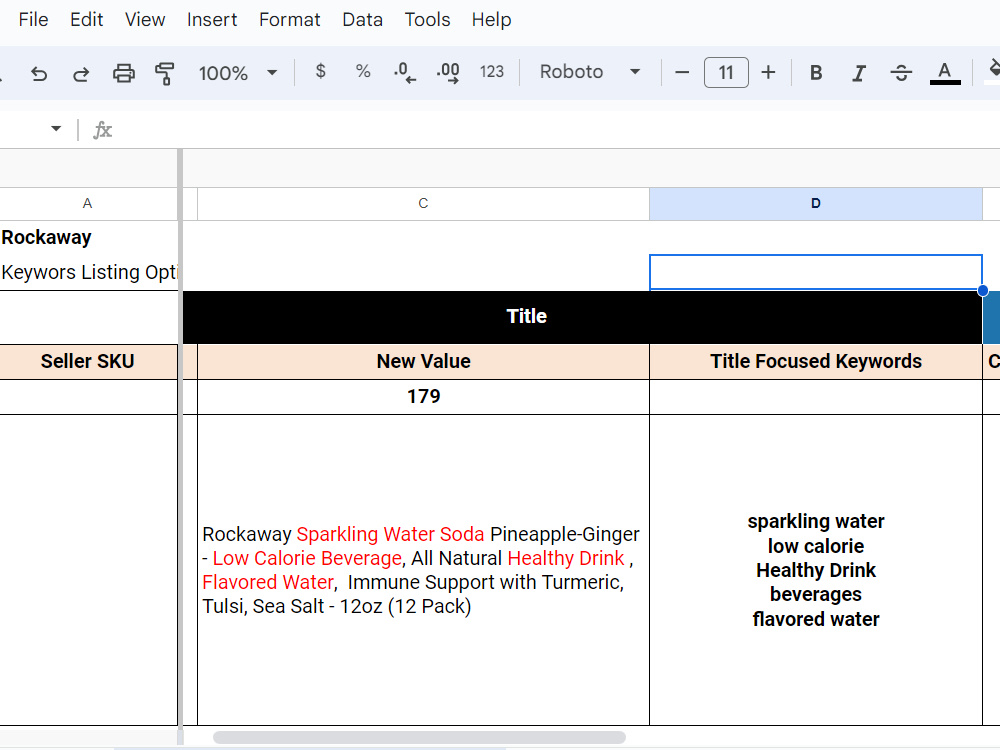Print the spreadsheet with printer icon
The height and width of the screenshot is (750, 1000).
pyautogui.click(x=124, y=73)
